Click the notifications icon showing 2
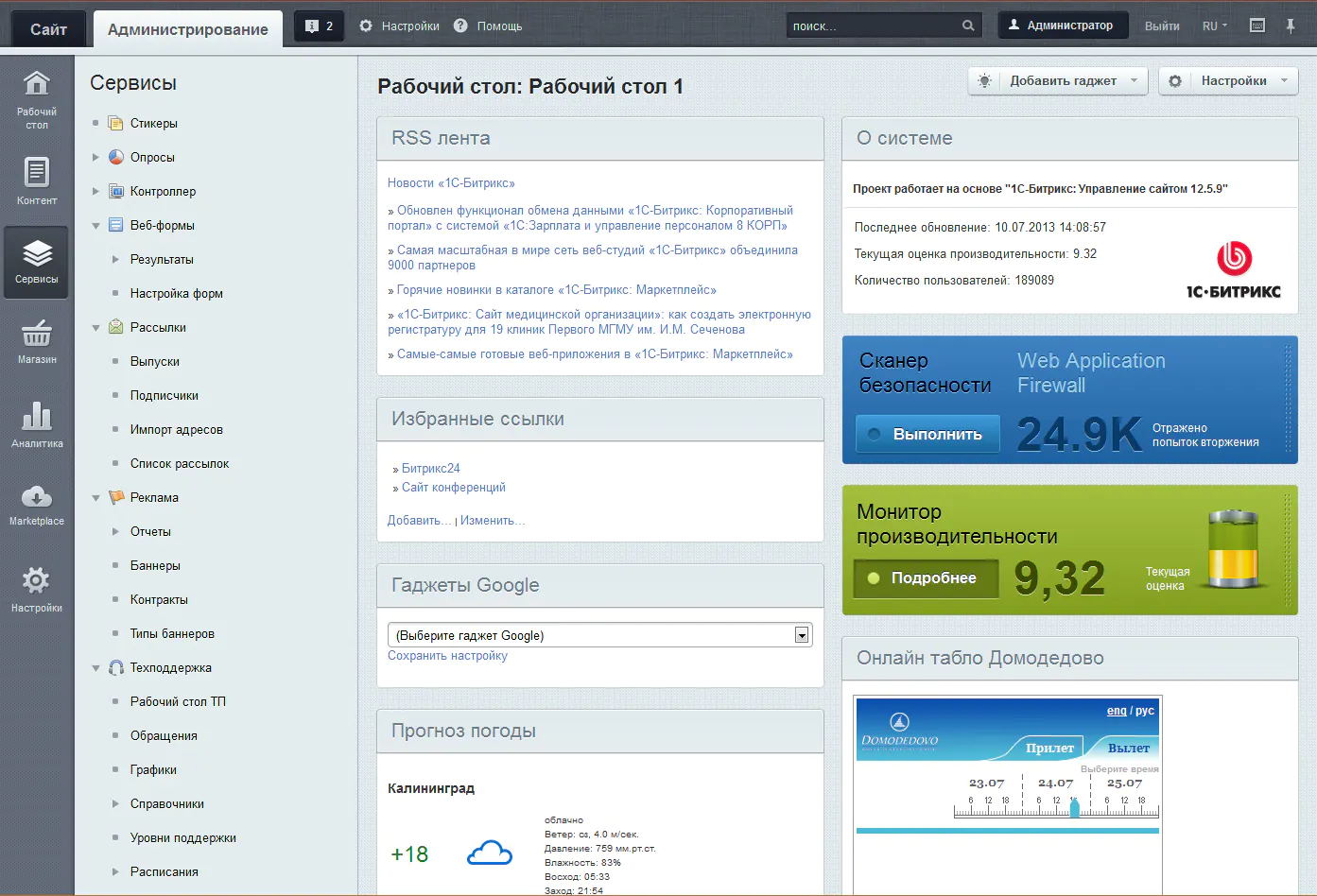 click(319, 26)
